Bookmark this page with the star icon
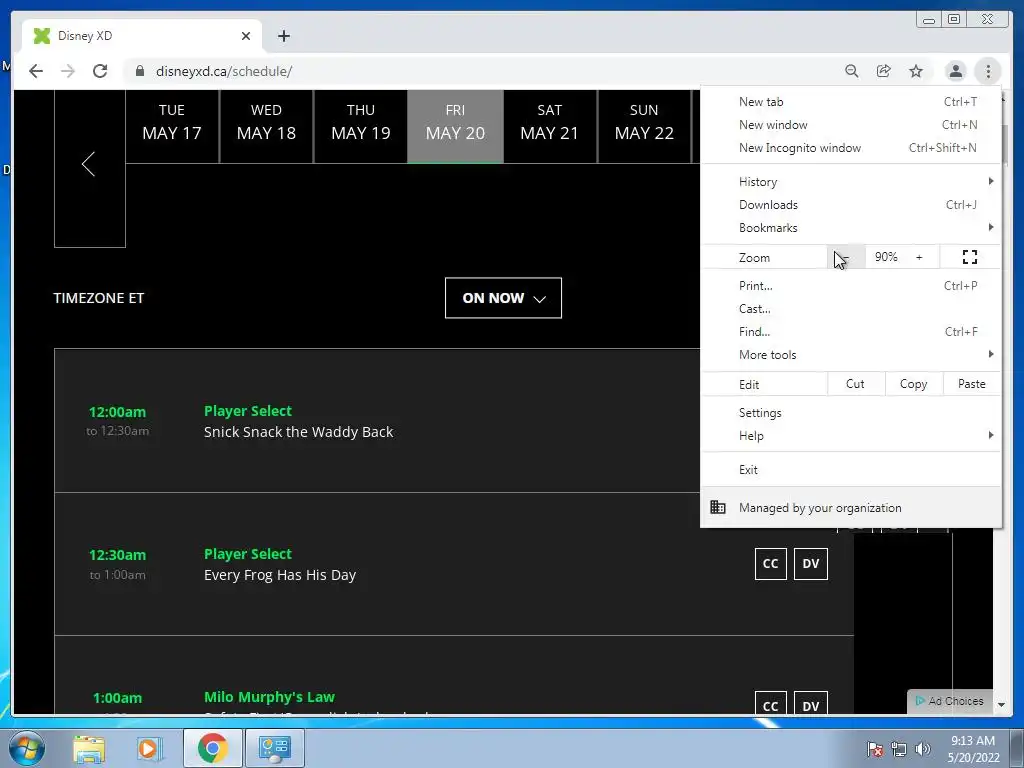1024x768 pixels. click(x=916, y=71)
